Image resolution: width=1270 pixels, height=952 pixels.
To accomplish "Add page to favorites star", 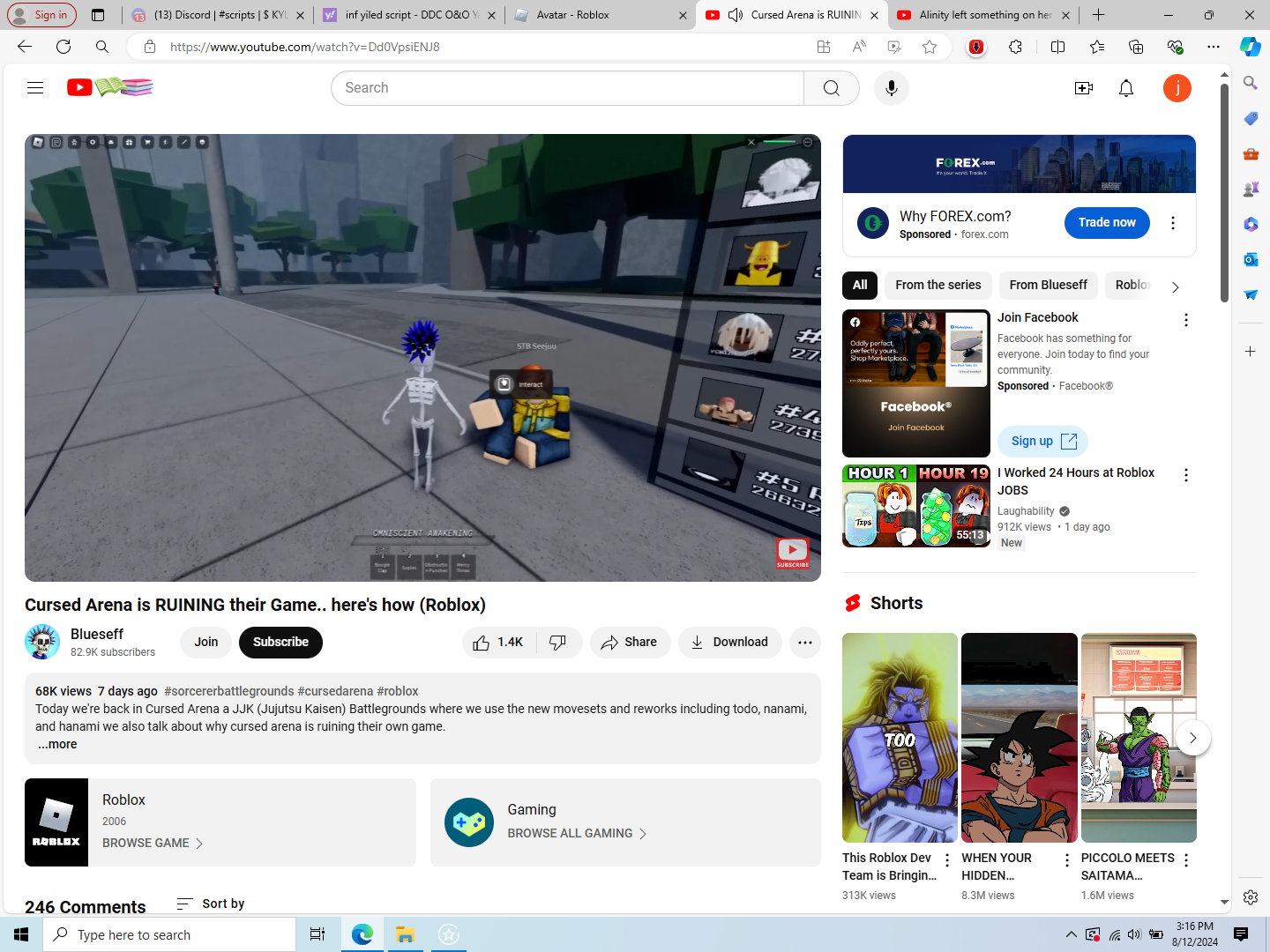I will [930, 47].
